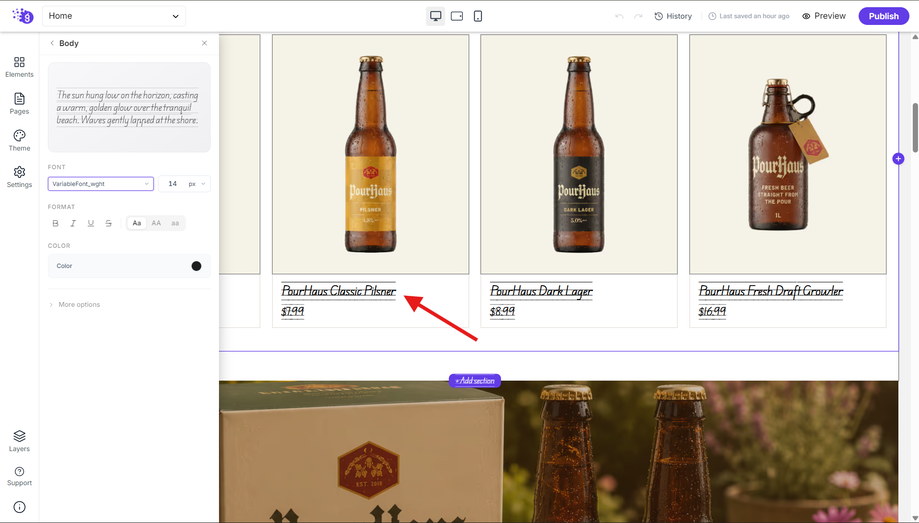Viewport: 919px width, 523px height.
Task: Select the aa lowercase text case
Action: coord(175,223)
